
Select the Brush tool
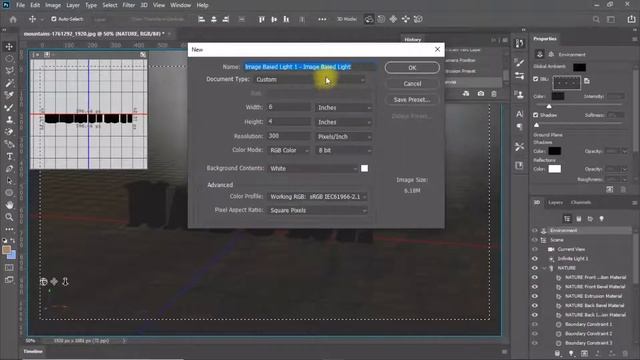9,107
